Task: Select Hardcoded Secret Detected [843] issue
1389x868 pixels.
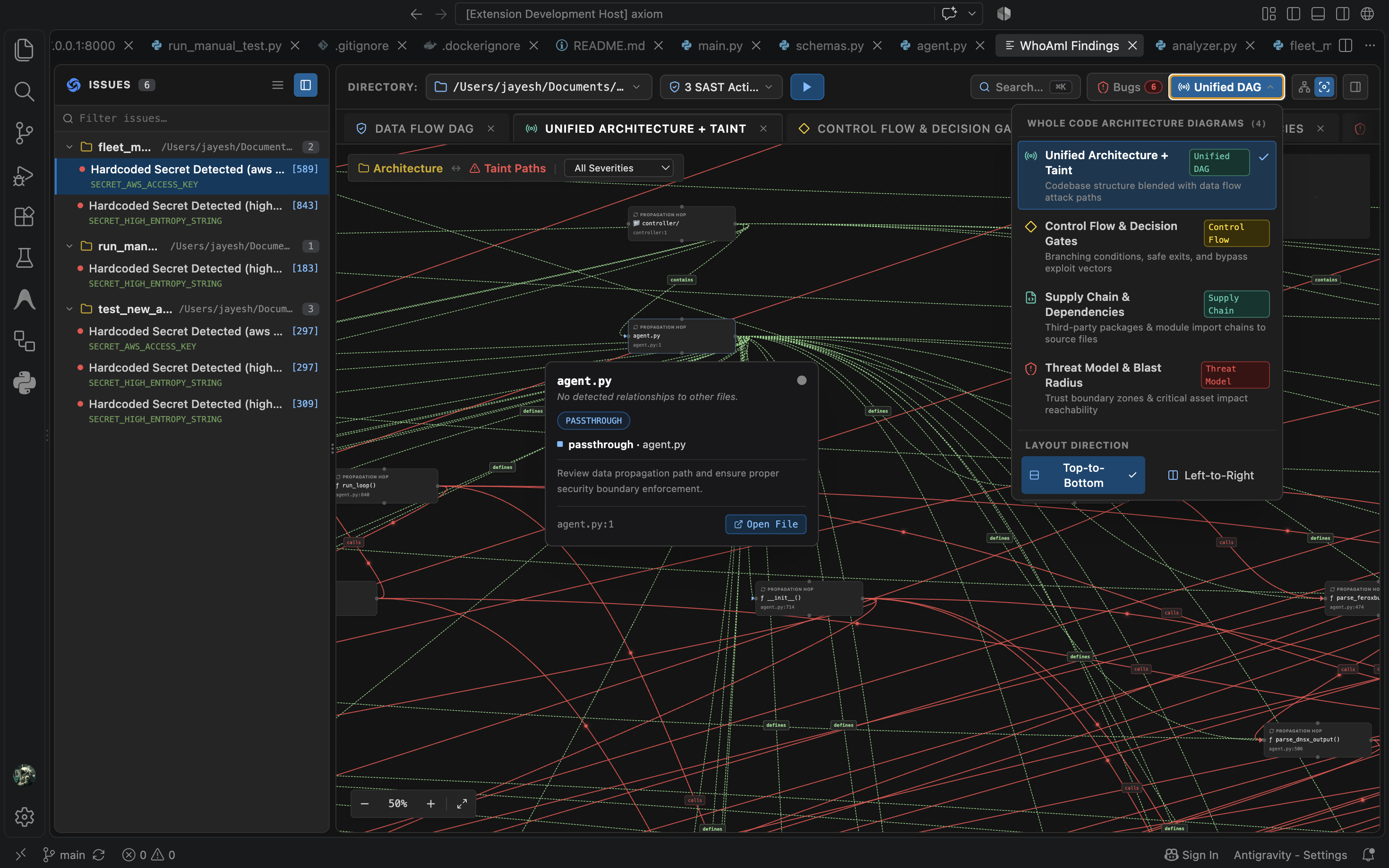Action: pos(192,213)
